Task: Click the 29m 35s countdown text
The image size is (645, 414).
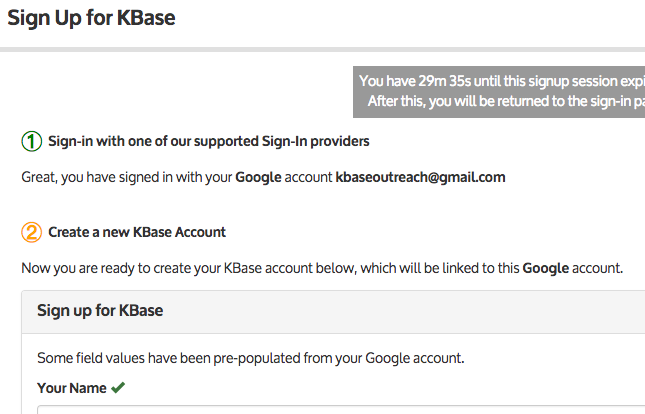Action: [x=445, y=81]
